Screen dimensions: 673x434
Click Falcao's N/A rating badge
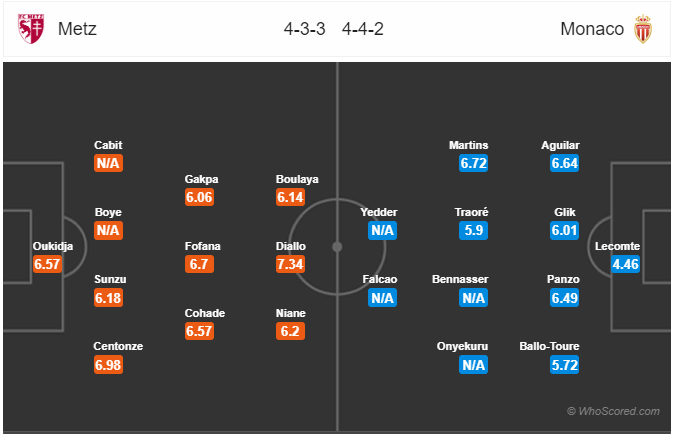click(x=382, y=297)
